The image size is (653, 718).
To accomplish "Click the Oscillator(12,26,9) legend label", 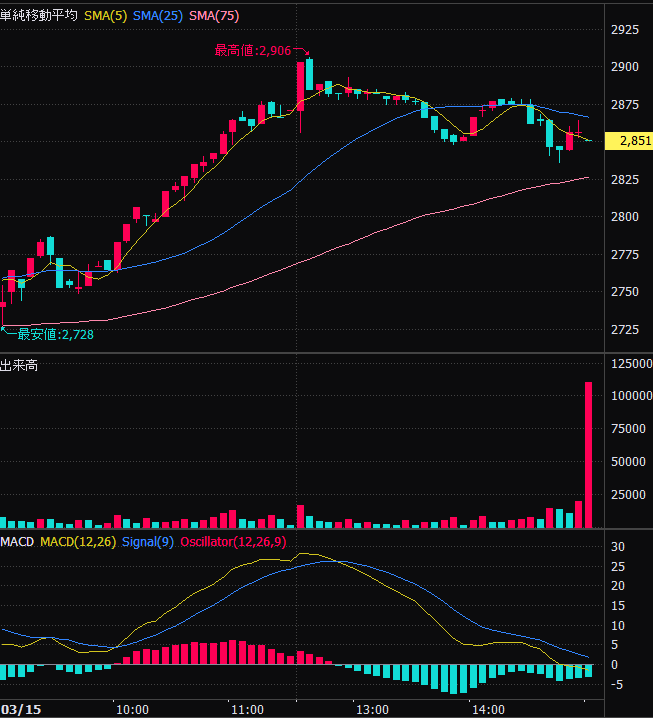I will point(233,542).
